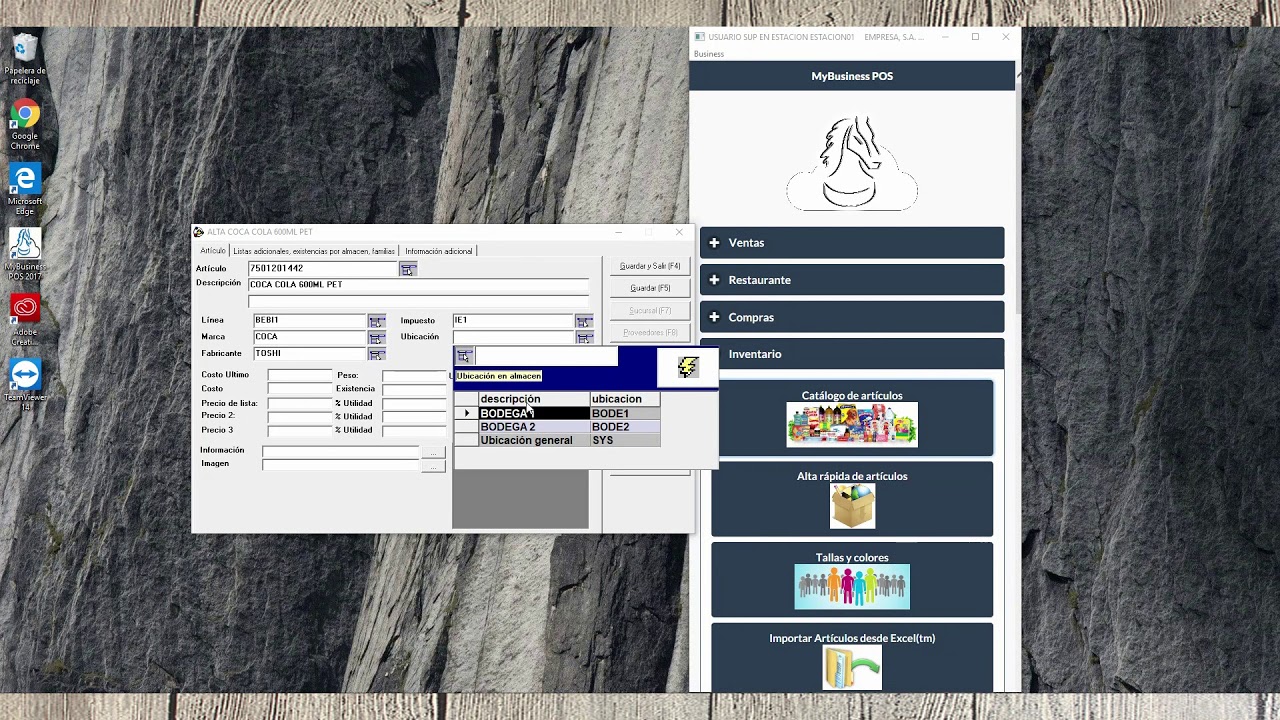Click the Proveedores (F8) button
Viewport: 1280px width, 720px height.
click(650, 333)
